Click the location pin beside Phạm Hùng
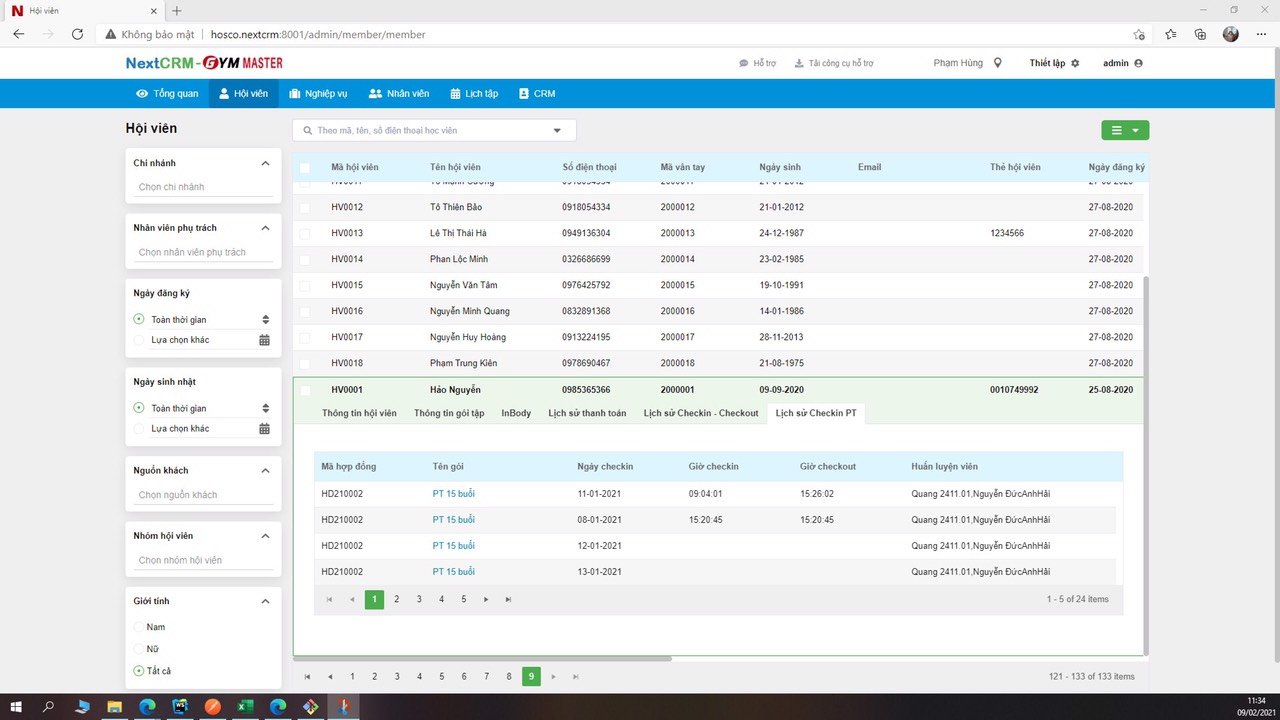 tap(997, 63)
